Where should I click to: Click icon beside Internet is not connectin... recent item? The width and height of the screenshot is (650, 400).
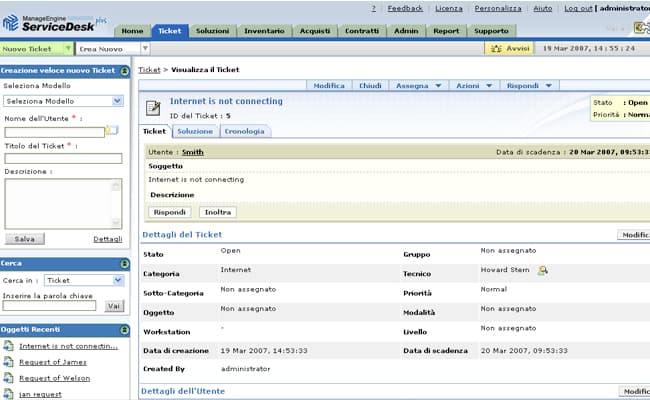click(x=8, y=346)
